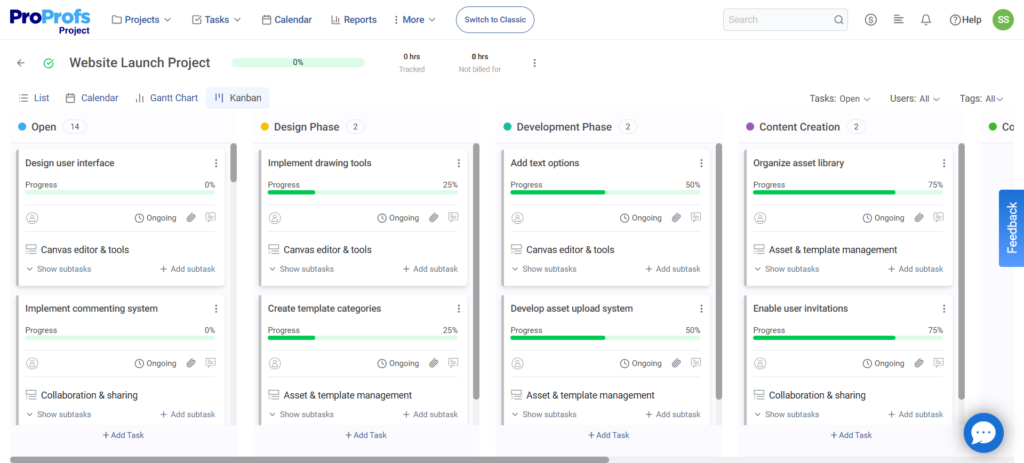Click the Open column vertical scrollbar
The image size is (1024, 463).
pyautogui.click(x=233, y=163)
